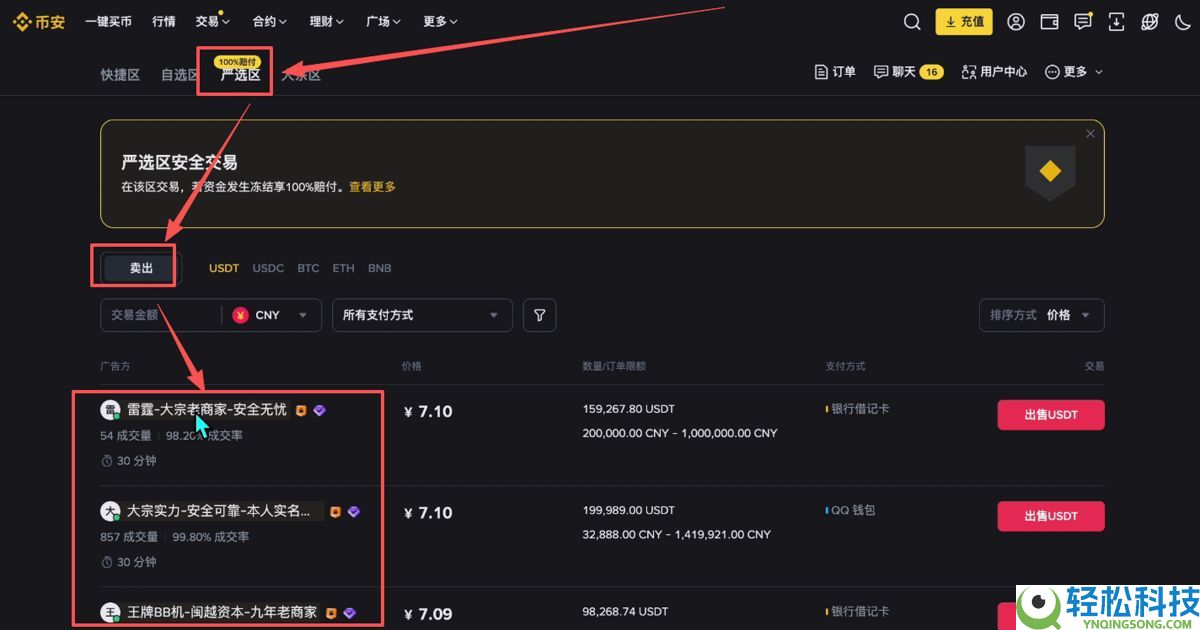This screenshot has height=630, width=1200.
Task: Open the payment filter funnel icon
Action: click(539, 315)
